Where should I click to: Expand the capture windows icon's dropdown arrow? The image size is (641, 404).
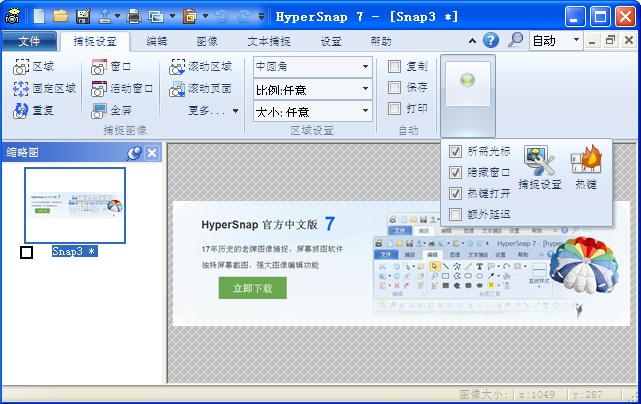pyautogui.click(x=173, y=16)
